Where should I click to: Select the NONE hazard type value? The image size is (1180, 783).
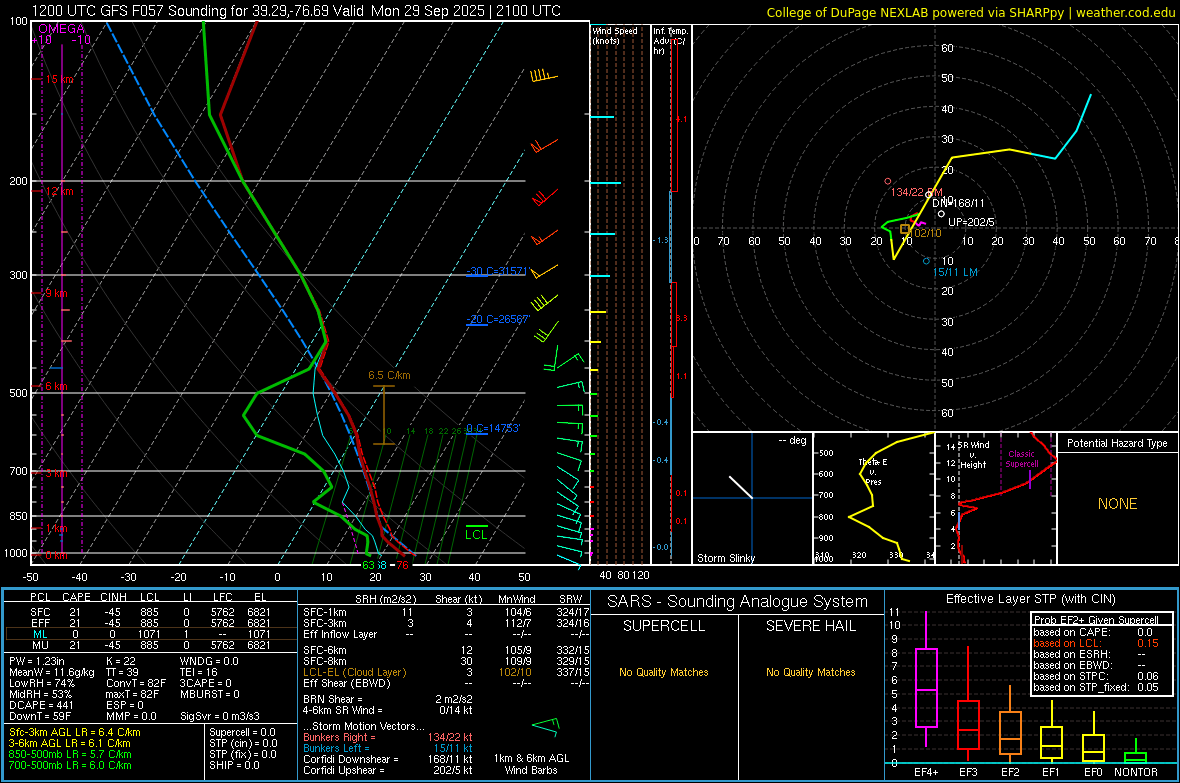[x=1117, y=504]
